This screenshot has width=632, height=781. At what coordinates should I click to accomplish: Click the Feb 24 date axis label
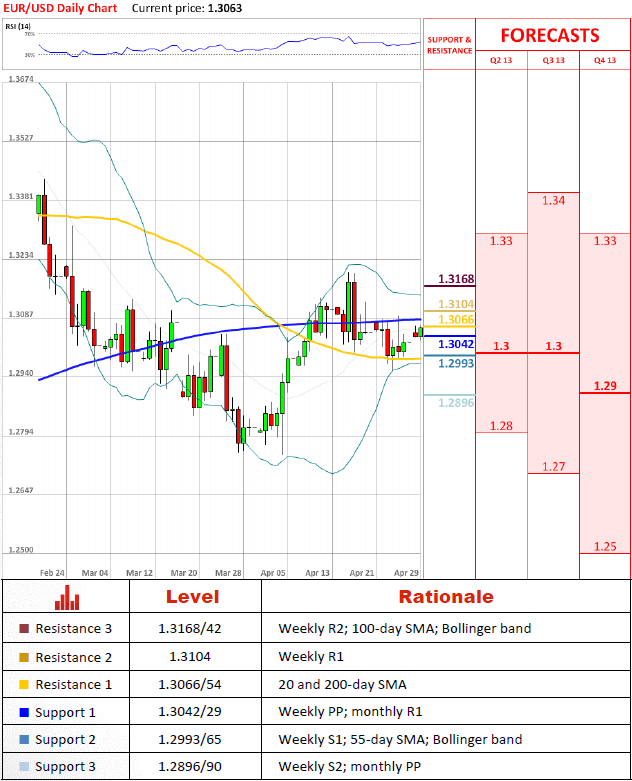coord(52,573)
